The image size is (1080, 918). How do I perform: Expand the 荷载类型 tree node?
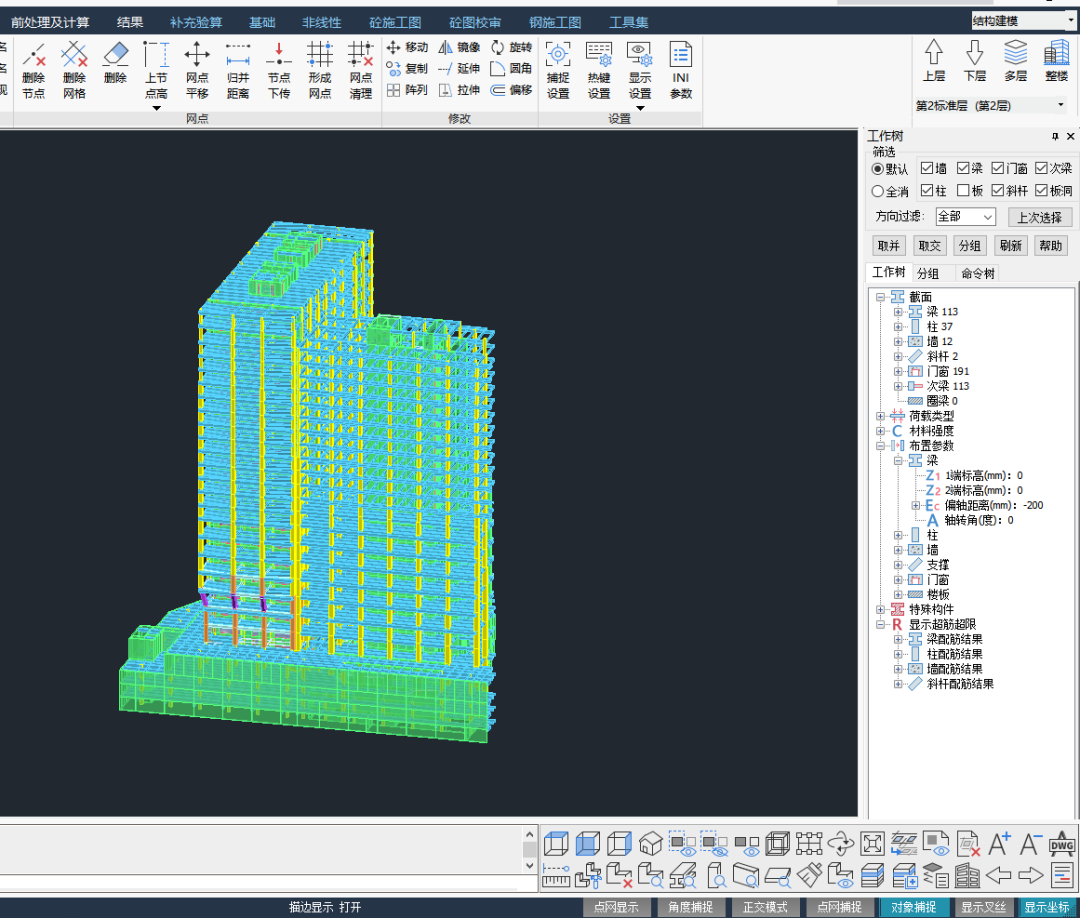(880, 416)
